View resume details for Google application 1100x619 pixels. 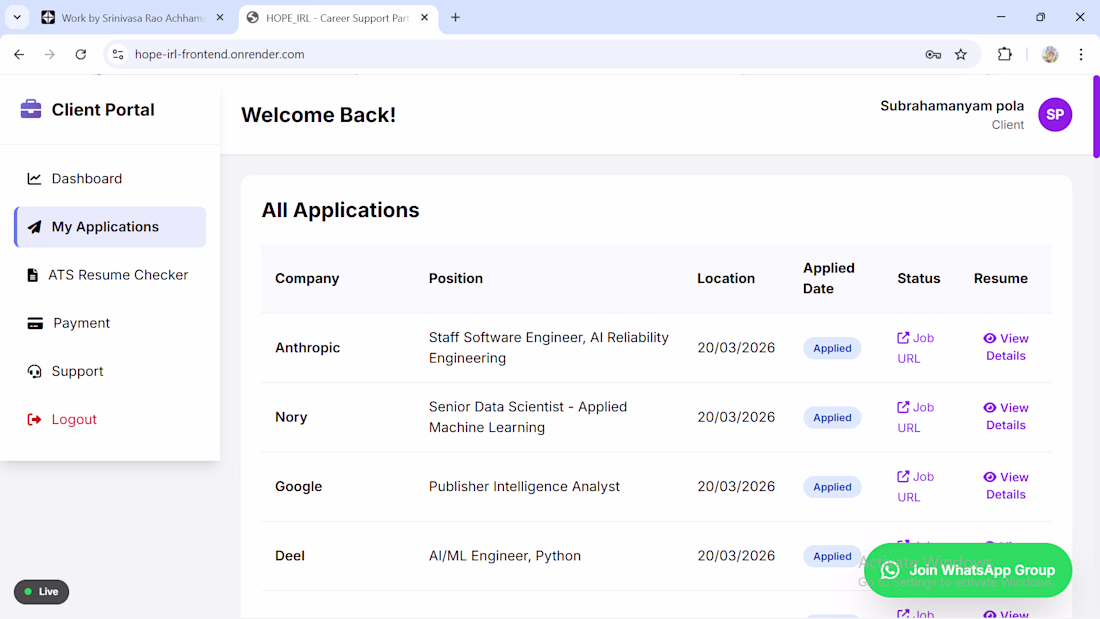click(1005, 486)
